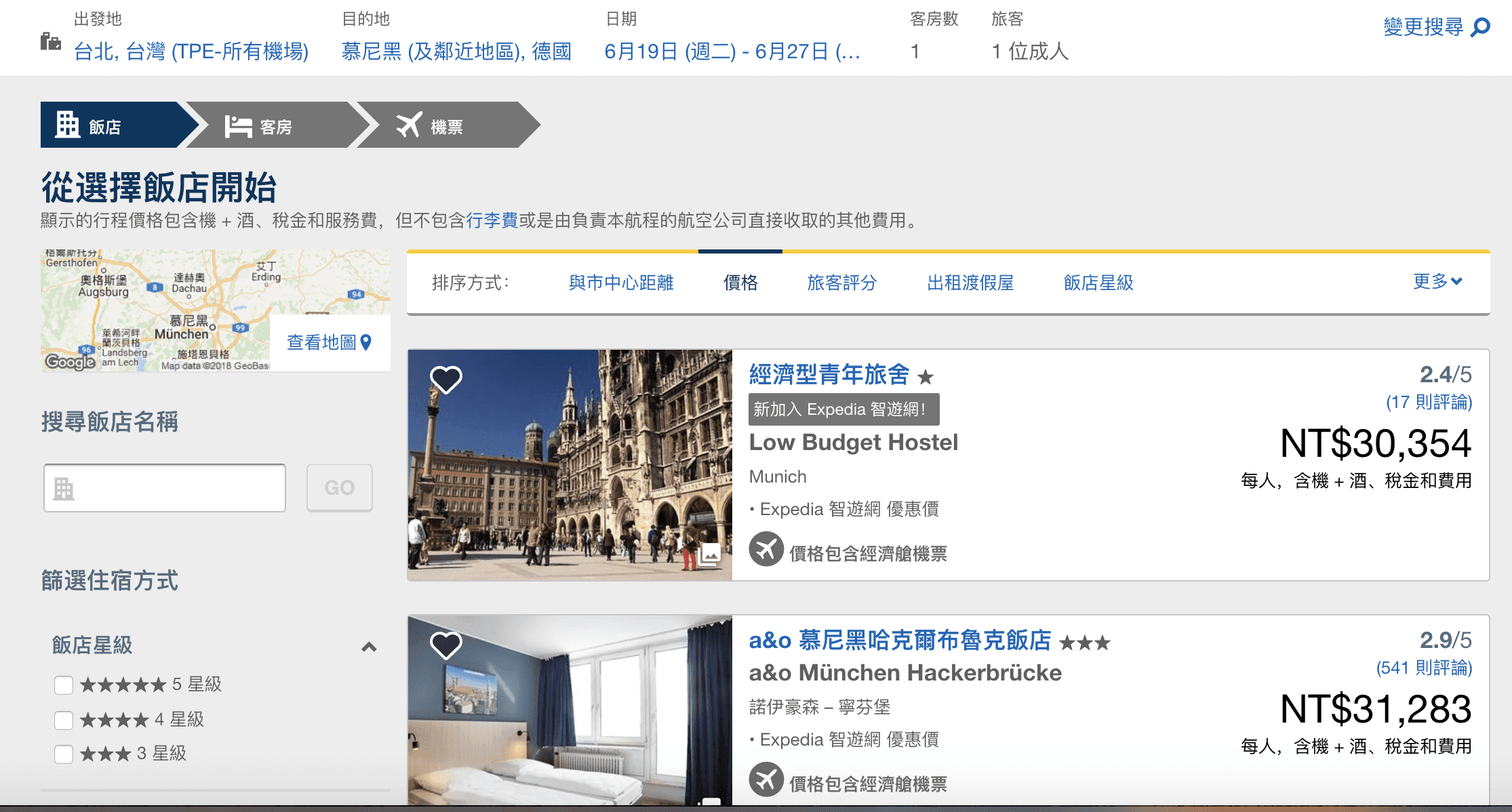1512x812 pixels.
Task: Click the map pin icon beside 查看地圖
Action: tap(366, 342)
